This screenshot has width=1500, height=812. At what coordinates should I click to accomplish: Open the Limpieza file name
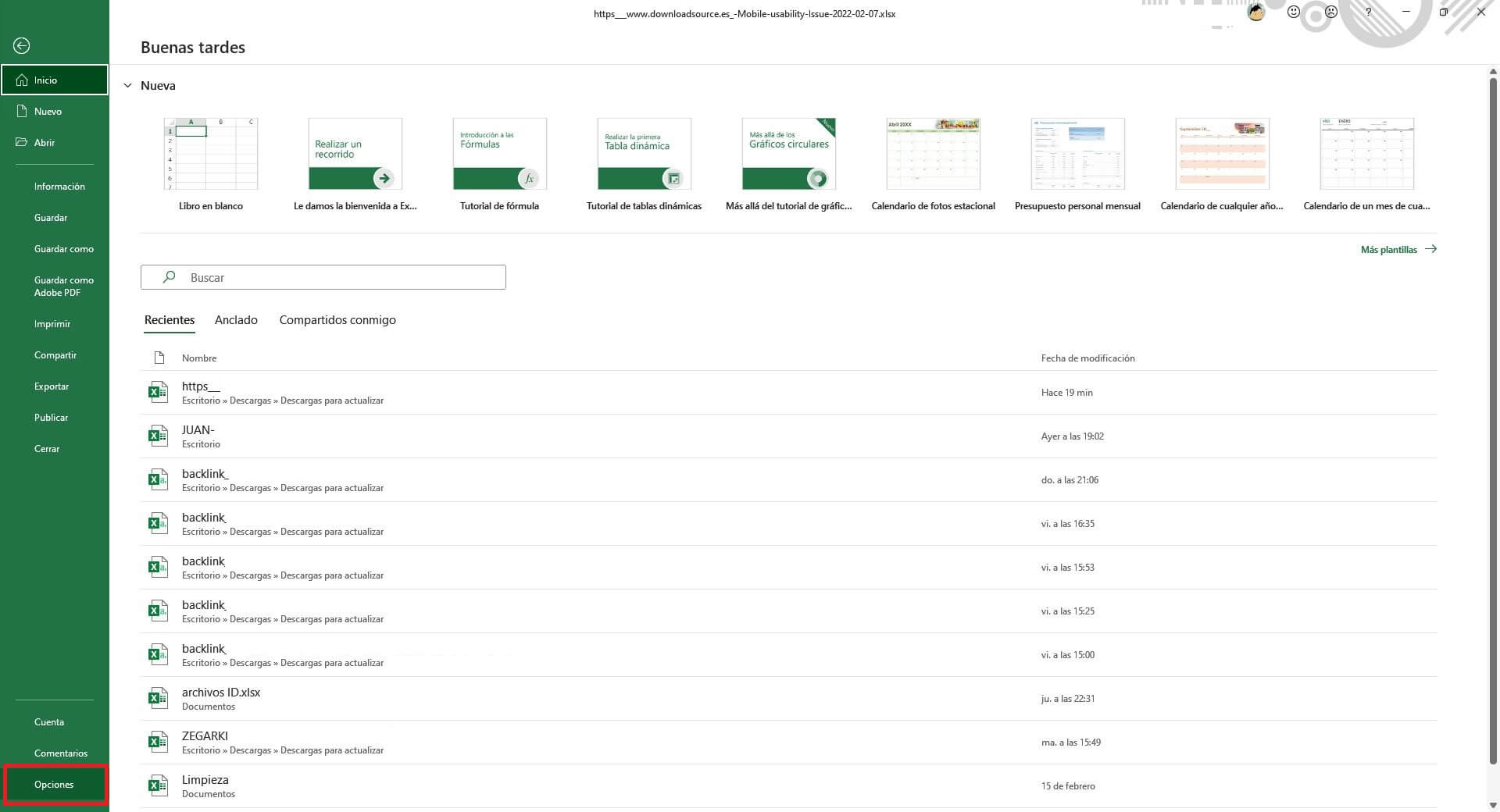205,779
